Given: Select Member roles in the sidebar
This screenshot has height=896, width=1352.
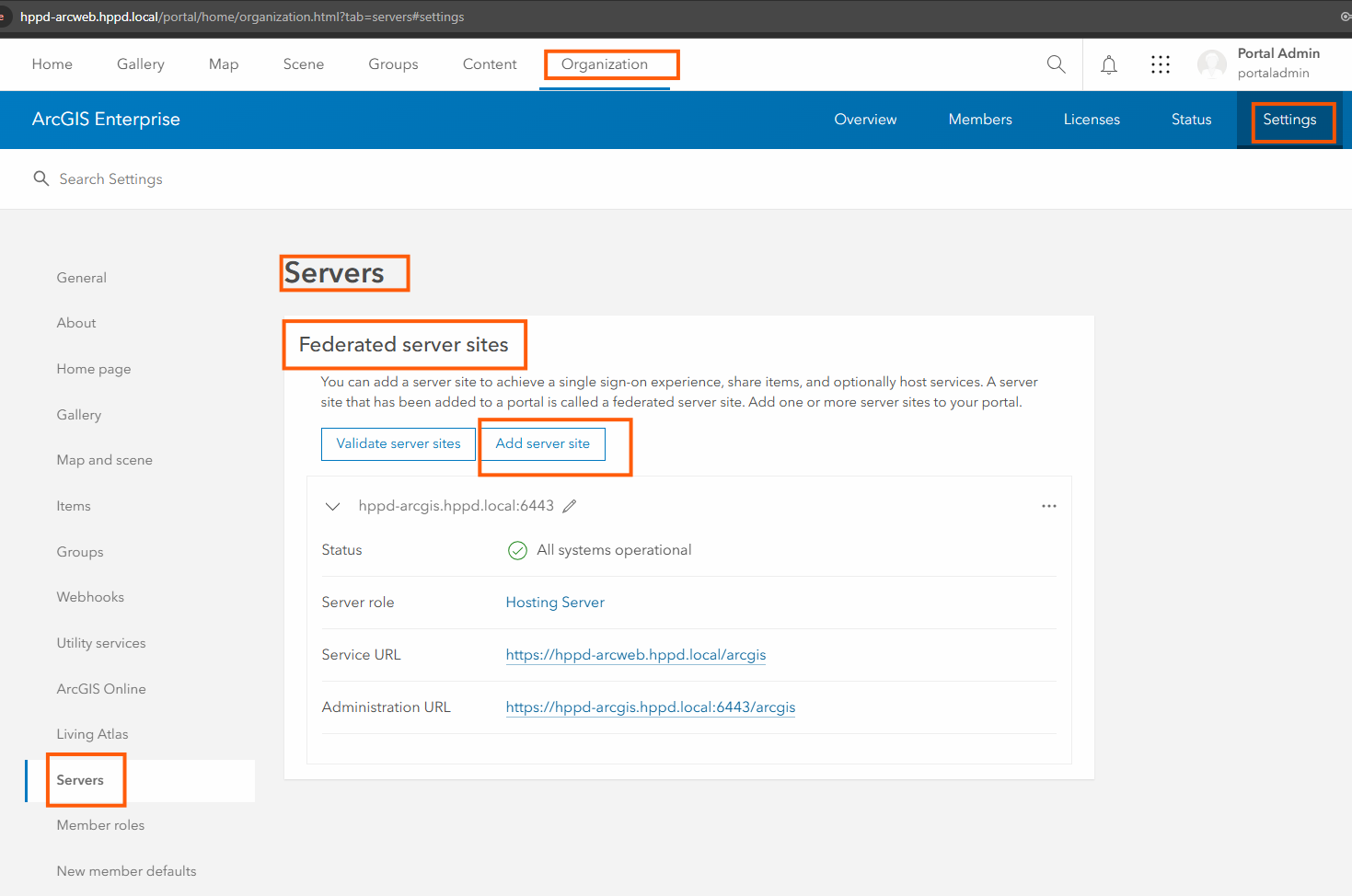Looking at the screenshot, I should coord(100,825).
